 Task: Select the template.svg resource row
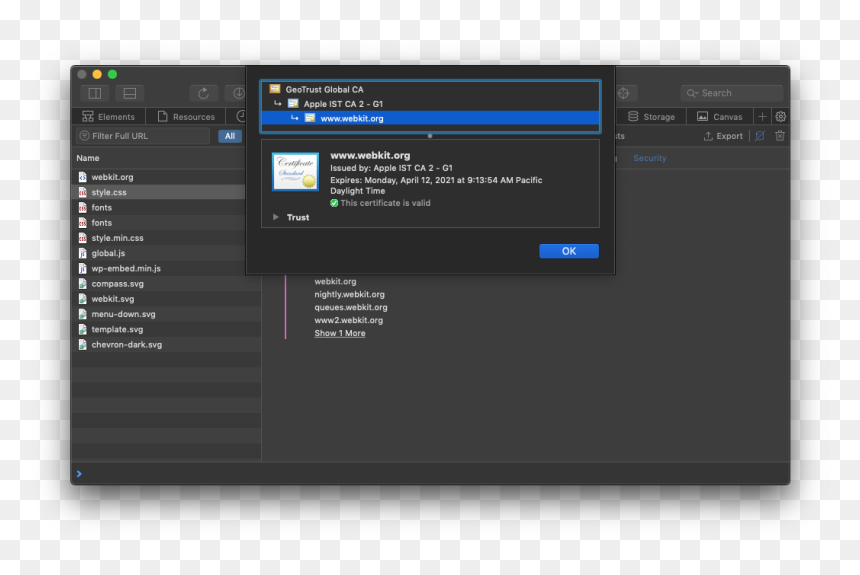(166, 329)
